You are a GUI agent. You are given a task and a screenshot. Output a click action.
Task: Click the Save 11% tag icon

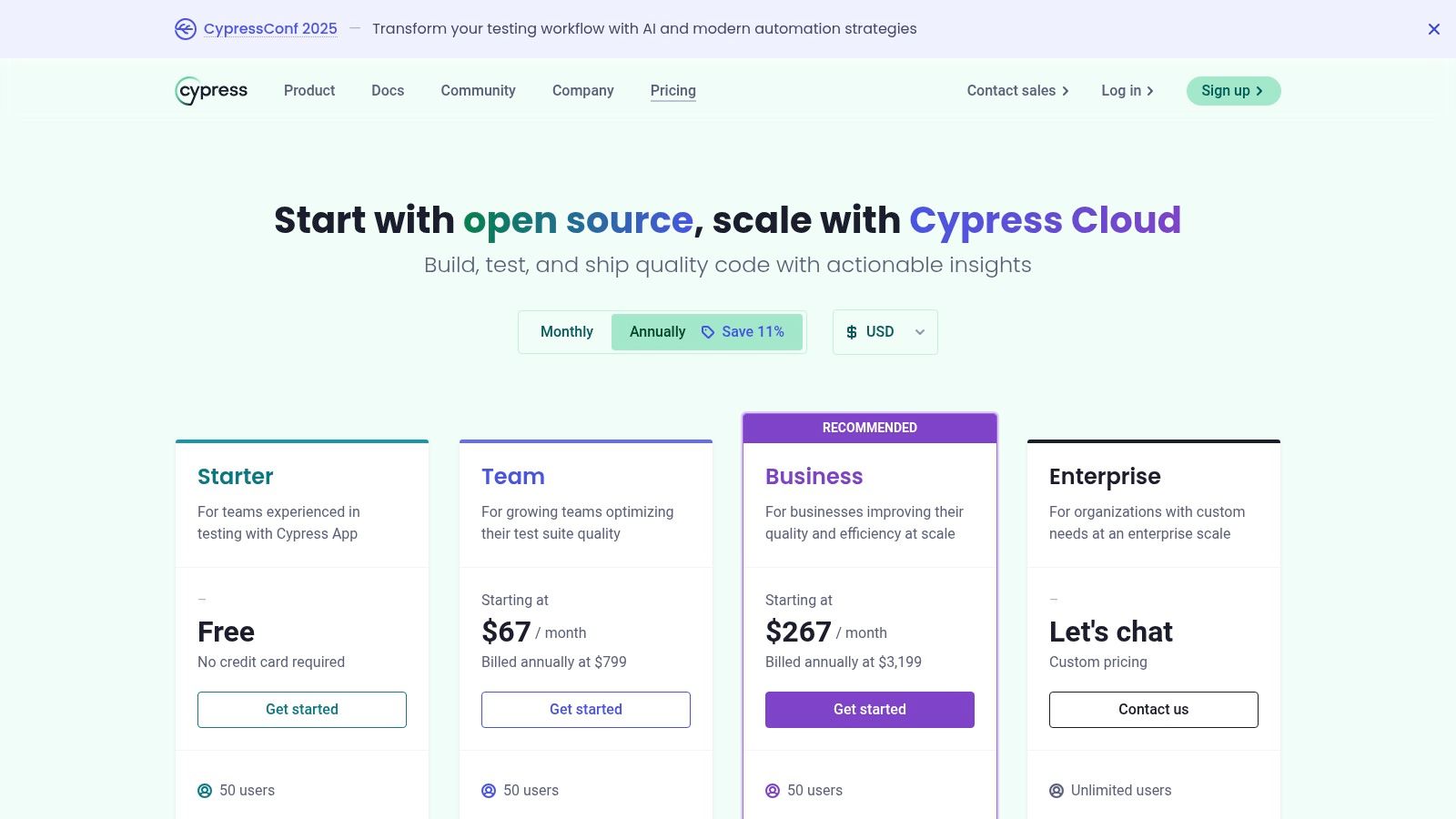[708, 332]
